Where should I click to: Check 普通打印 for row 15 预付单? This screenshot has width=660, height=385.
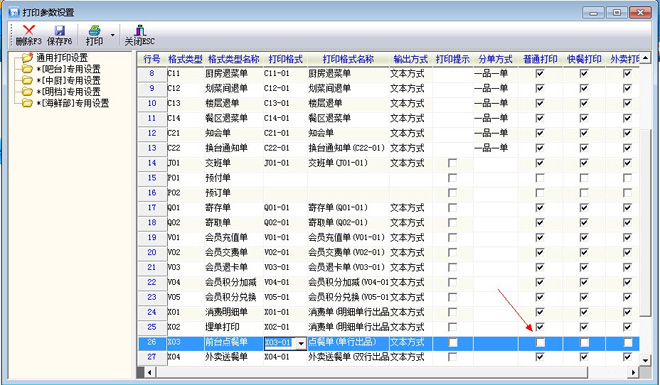540,178
